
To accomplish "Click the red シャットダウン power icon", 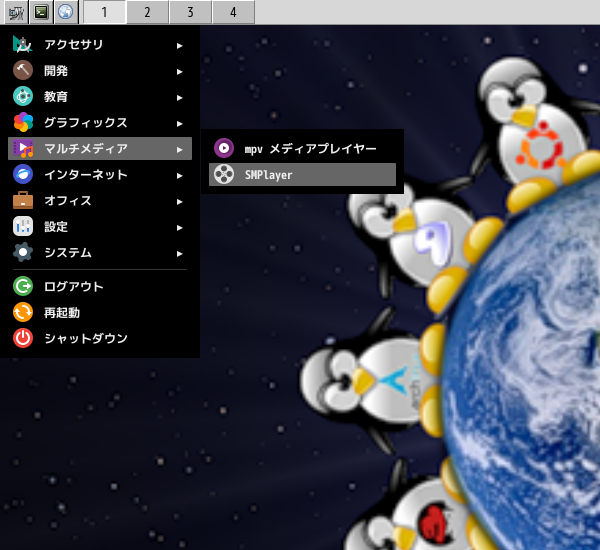I will click(x=23, y=338).
